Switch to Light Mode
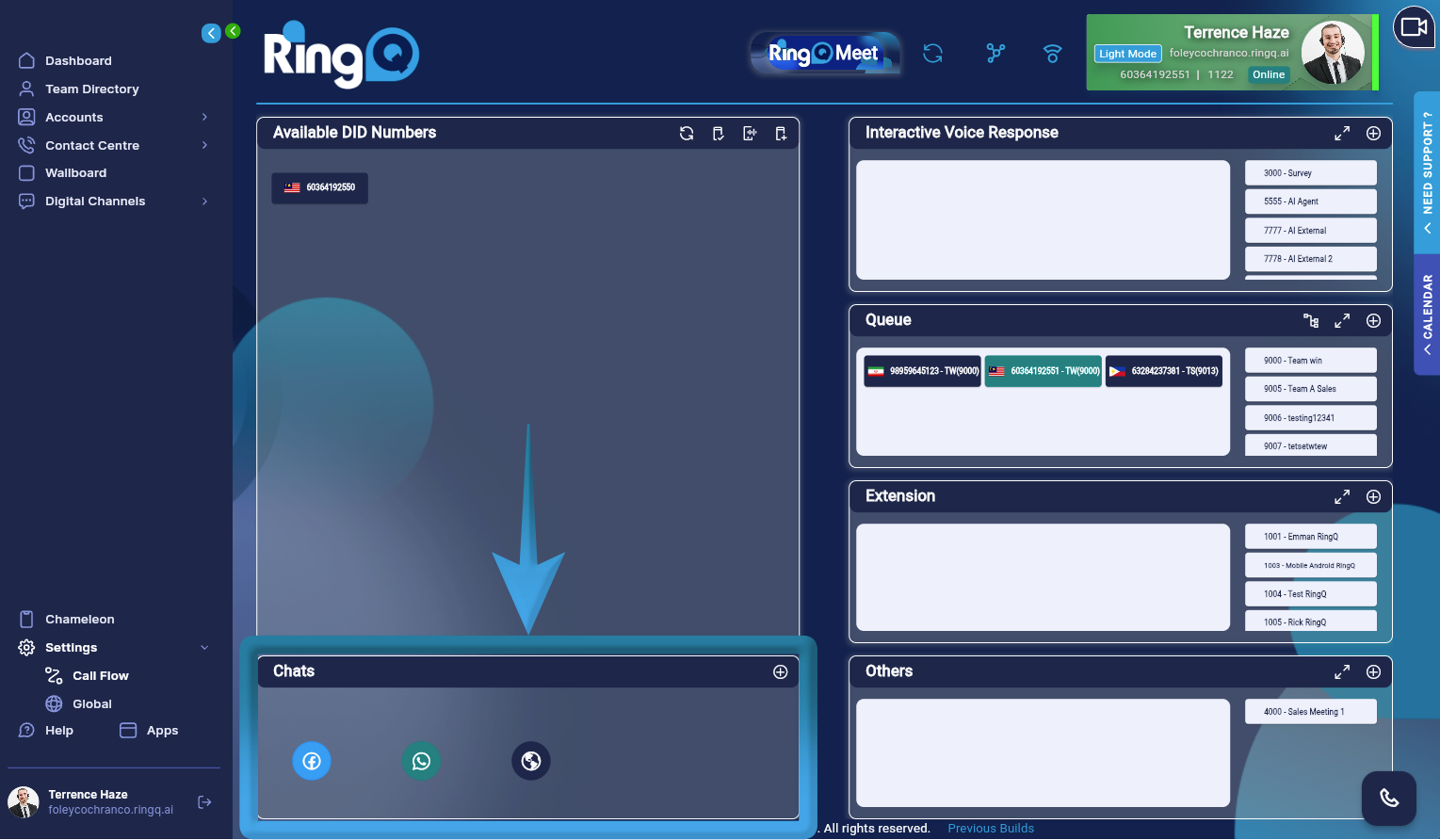 [1126, 54]
